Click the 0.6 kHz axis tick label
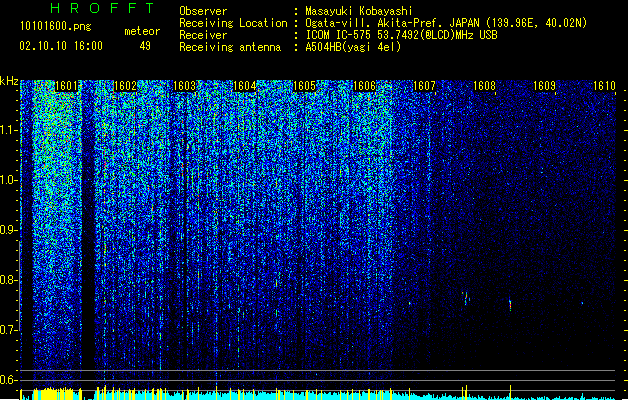 pyautogui.click(x=8, y=380)
